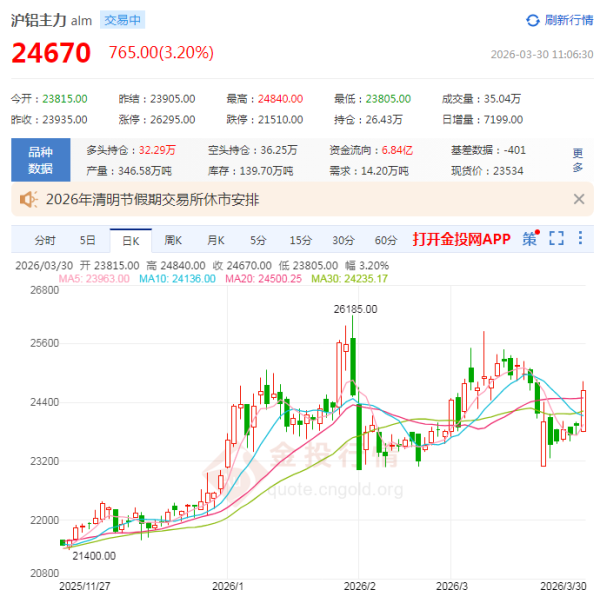Switch to the 60分 chart tab
The image size is (600, 590).
[386, 240]
